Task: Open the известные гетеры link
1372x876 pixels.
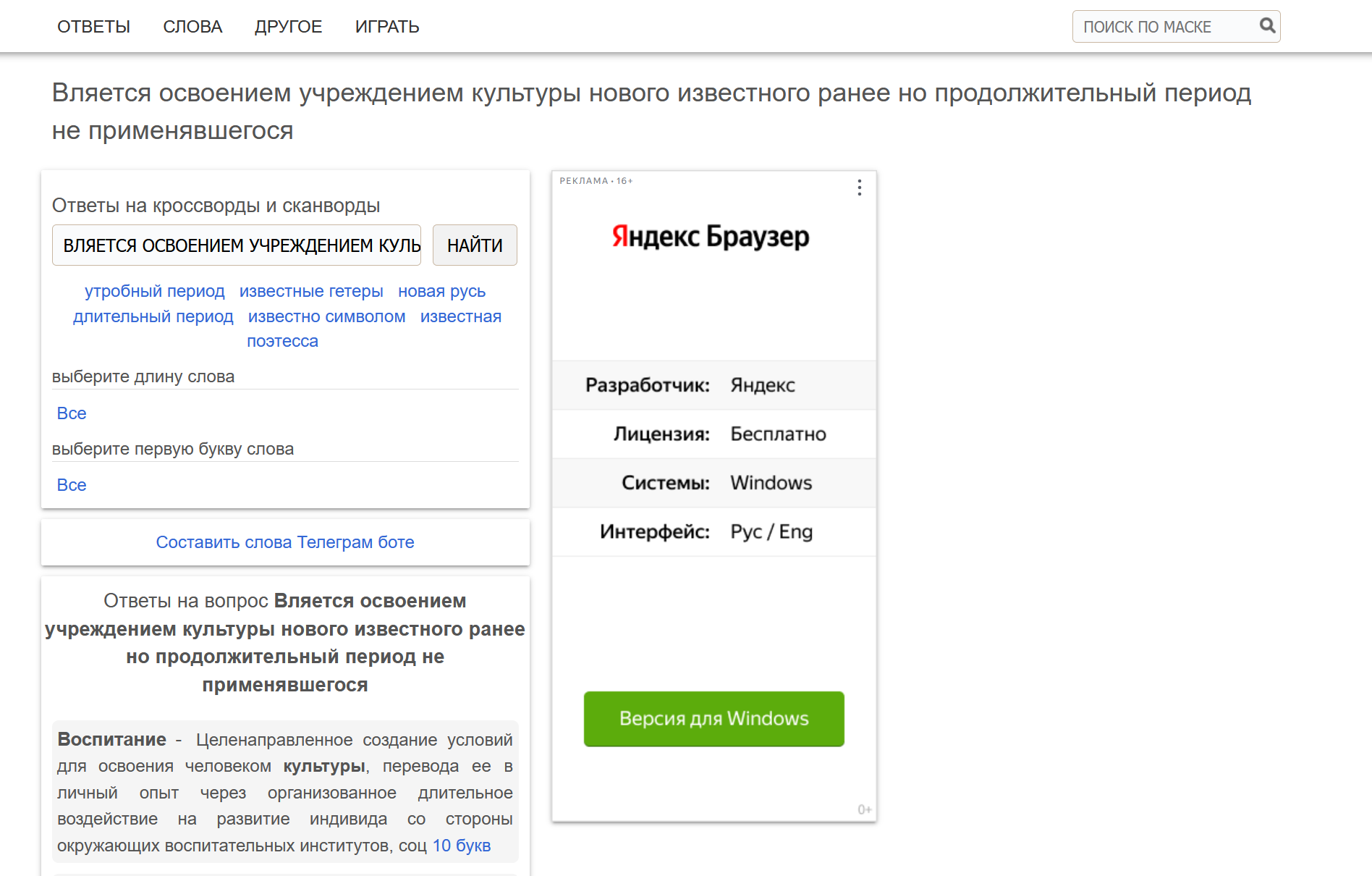Action: pyautogui.click(x=311, y=291)
